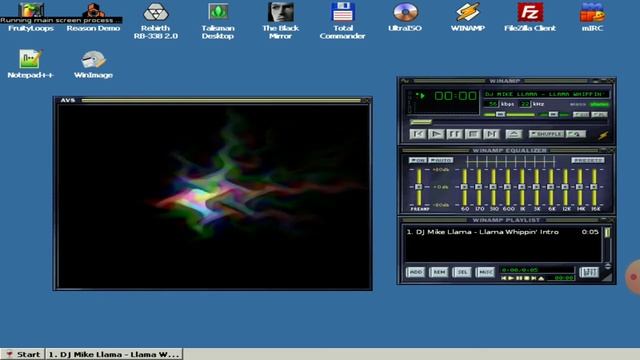Screen dimensions: 640x360
Task: Click the 1K equalizer band slider
Action: click(x=522, y=187)
